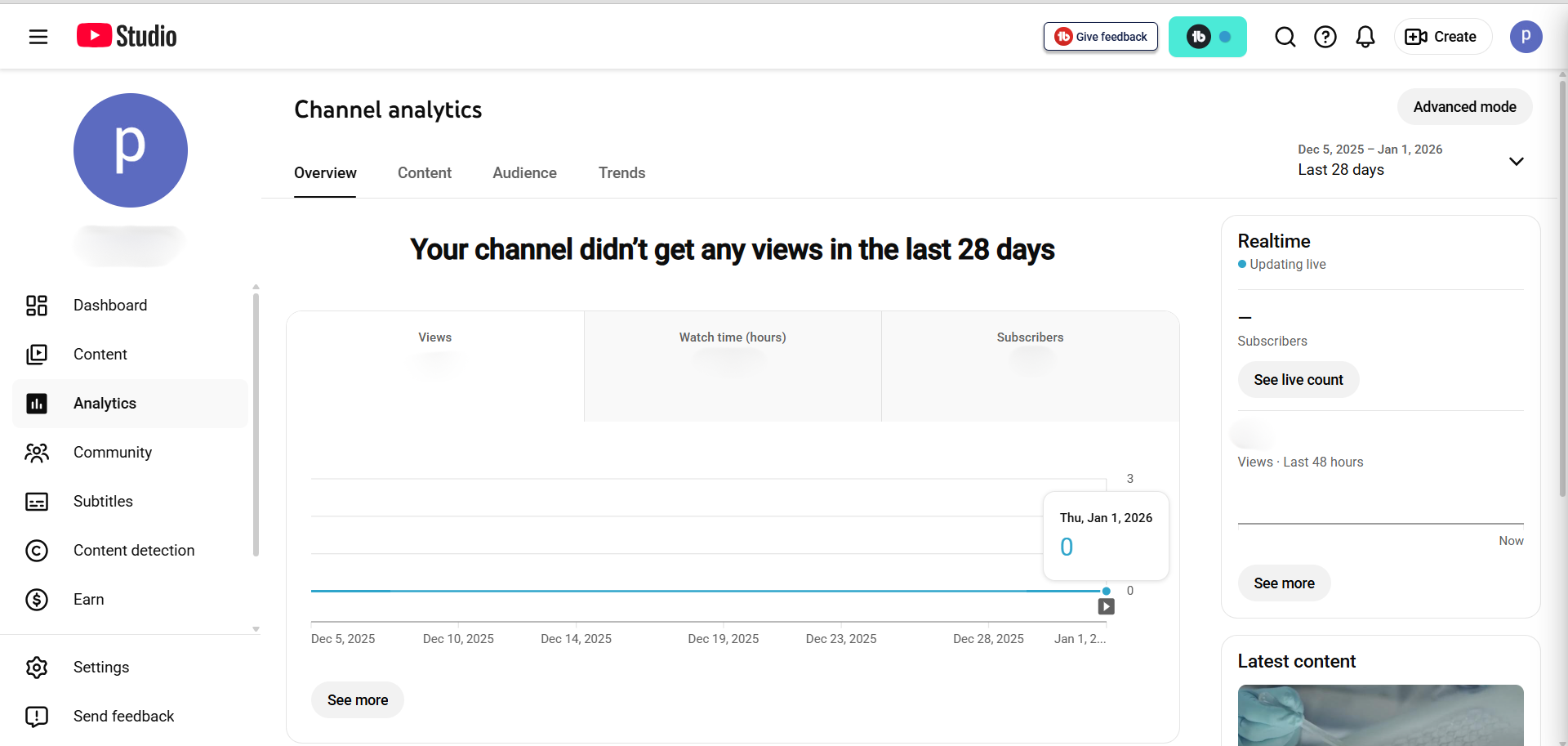Screen dimensions: 1568x746
Task: Click the 'Views · Last 48 hours' label
Action: pos(1300,462)
